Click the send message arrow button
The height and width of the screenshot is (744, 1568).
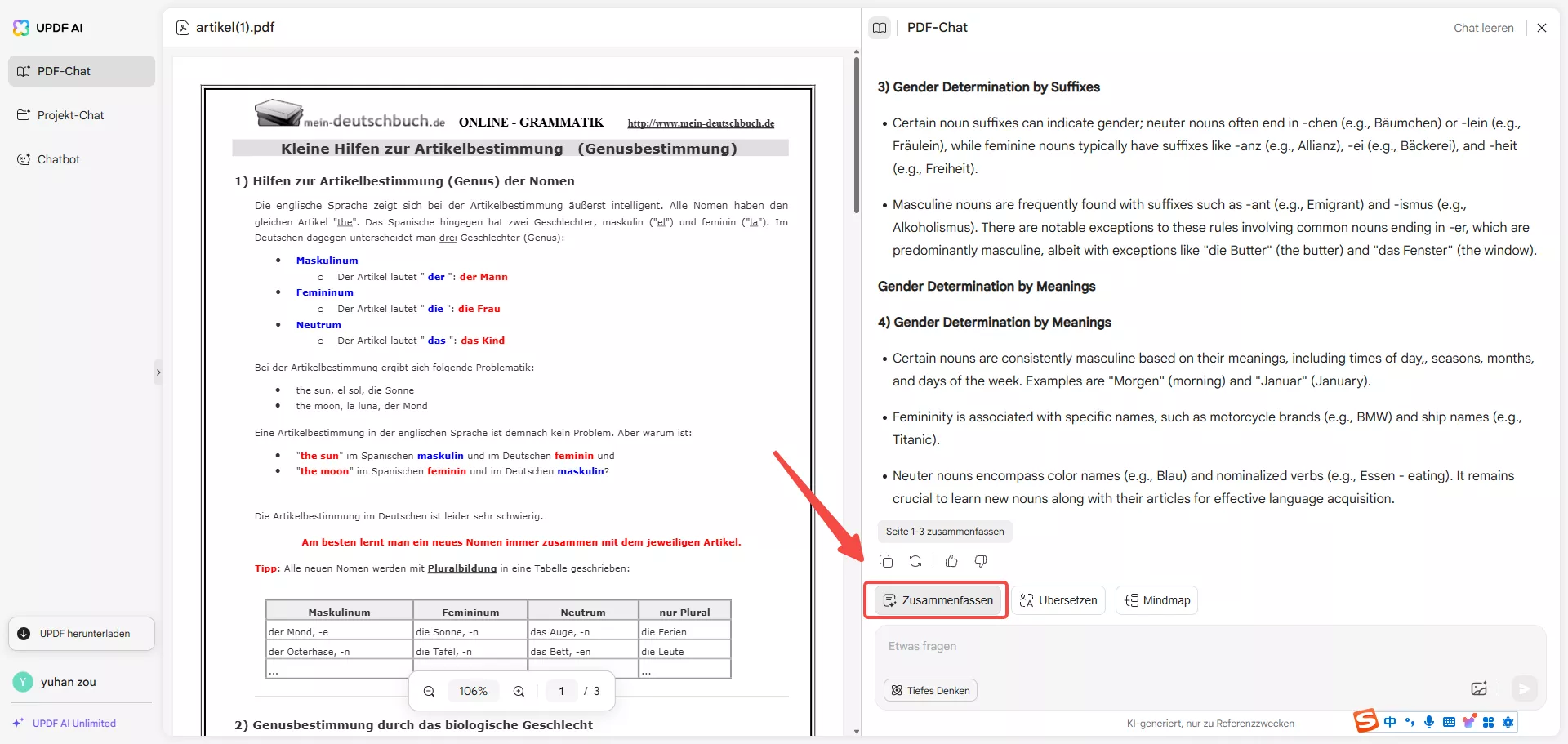pyautogui.click(x=1524, y=689)
